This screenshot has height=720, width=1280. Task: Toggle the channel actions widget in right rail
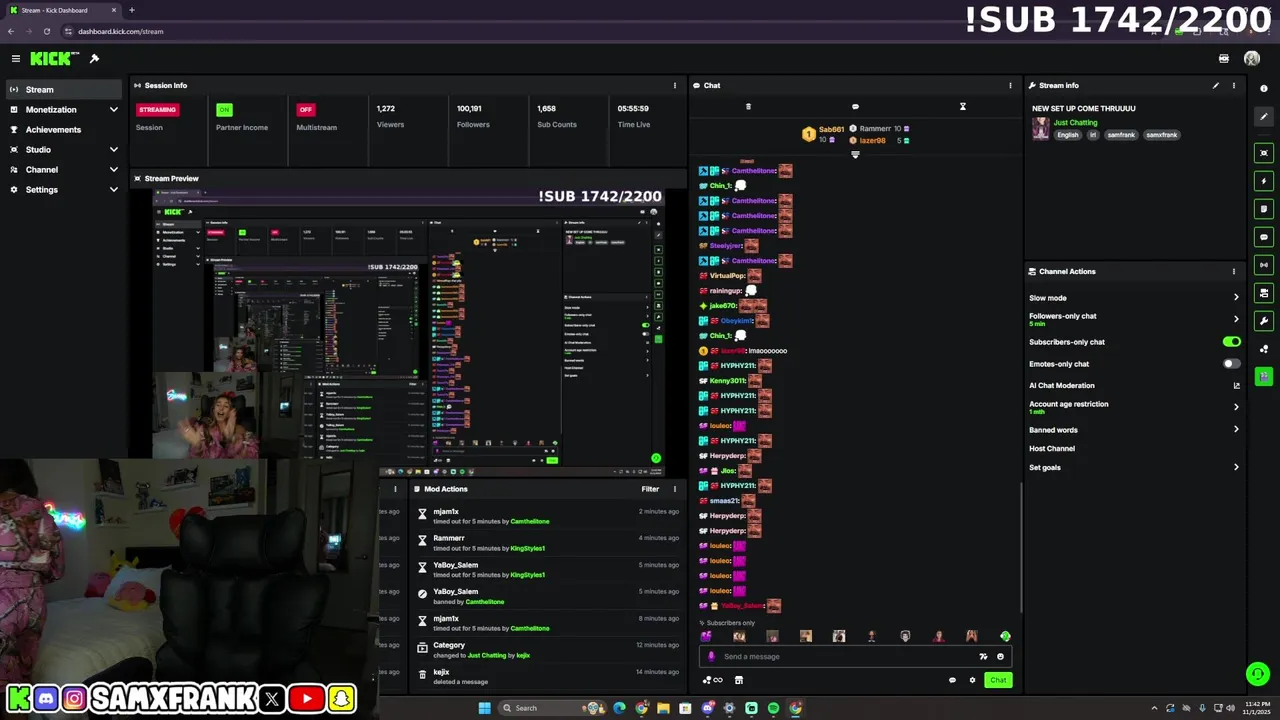coord(1264,293)
